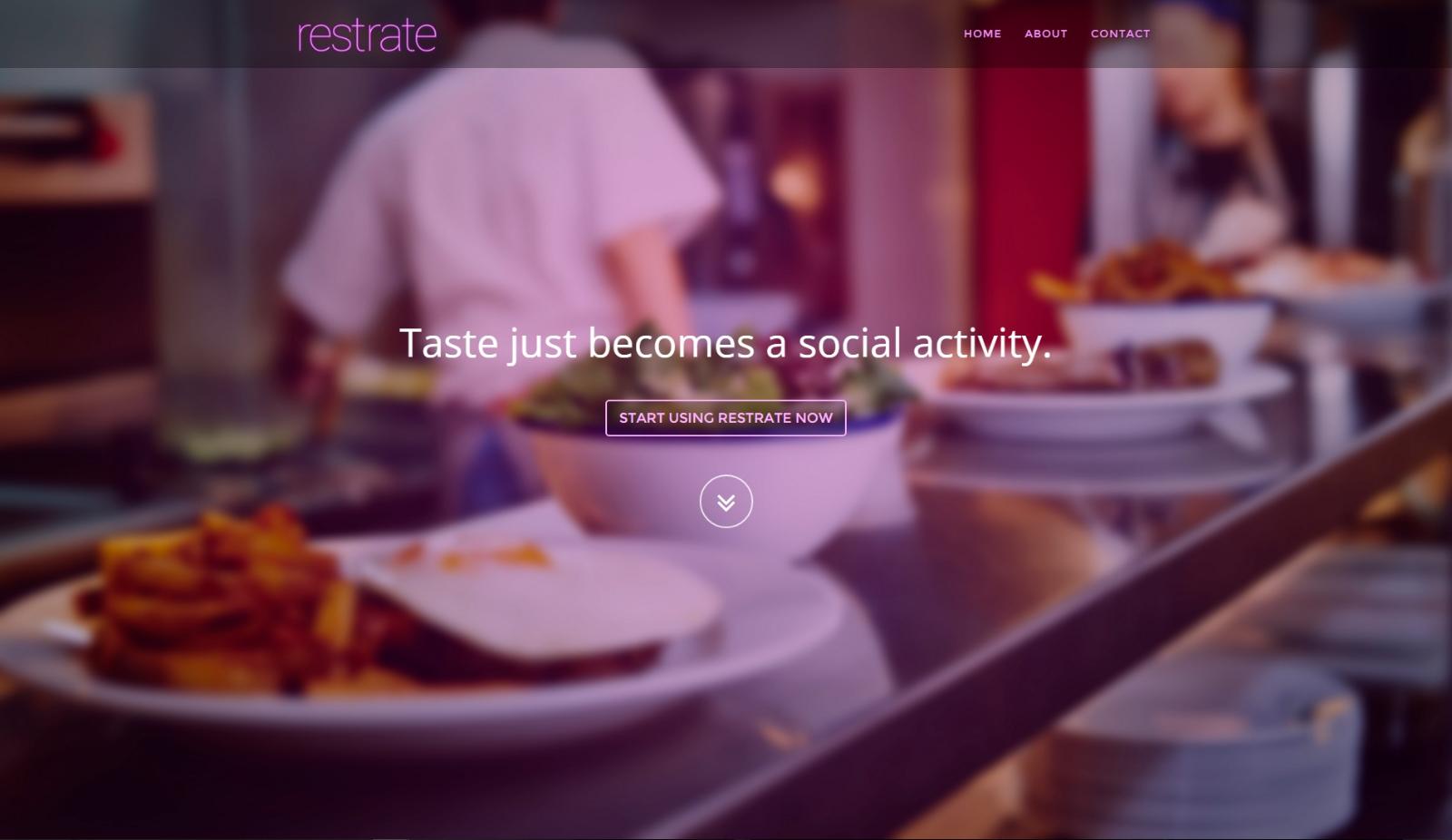Click the word 'Taste' in the headline
This screenshot has height=840, width=1452.
click(x=448, y=344)
